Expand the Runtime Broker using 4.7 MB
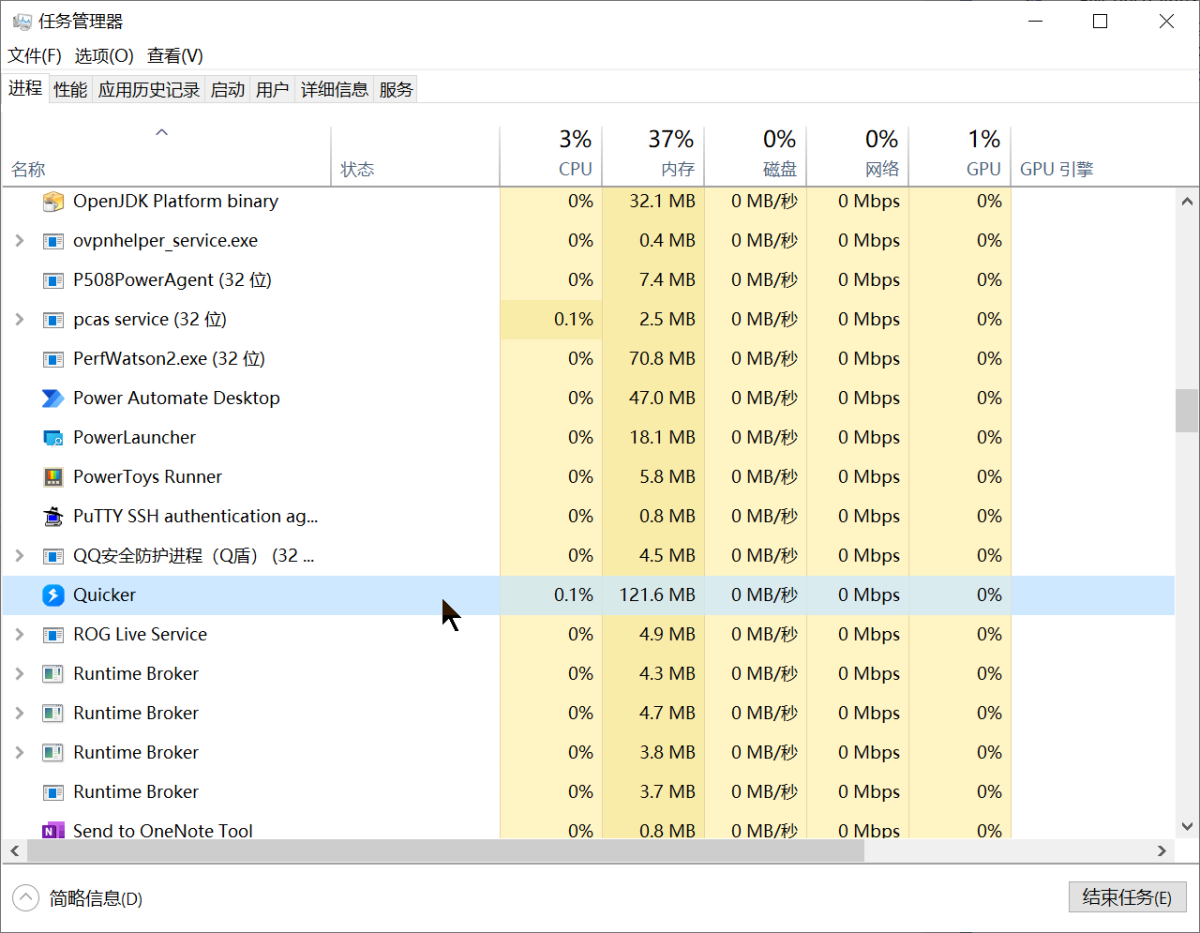Screen dimensions: 1200x933 [19, 713]
